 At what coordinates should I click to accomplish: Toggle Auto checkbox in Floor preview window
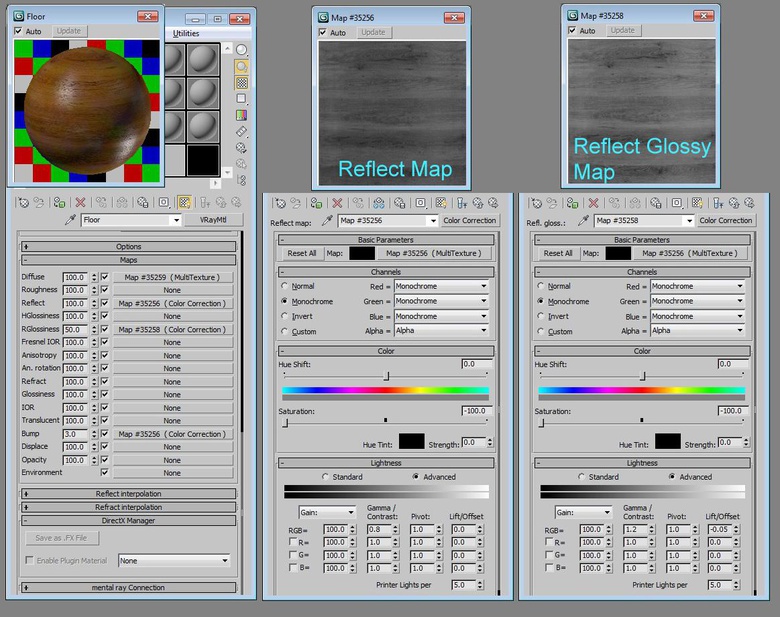pyautogui.click(x=18, y=31)
